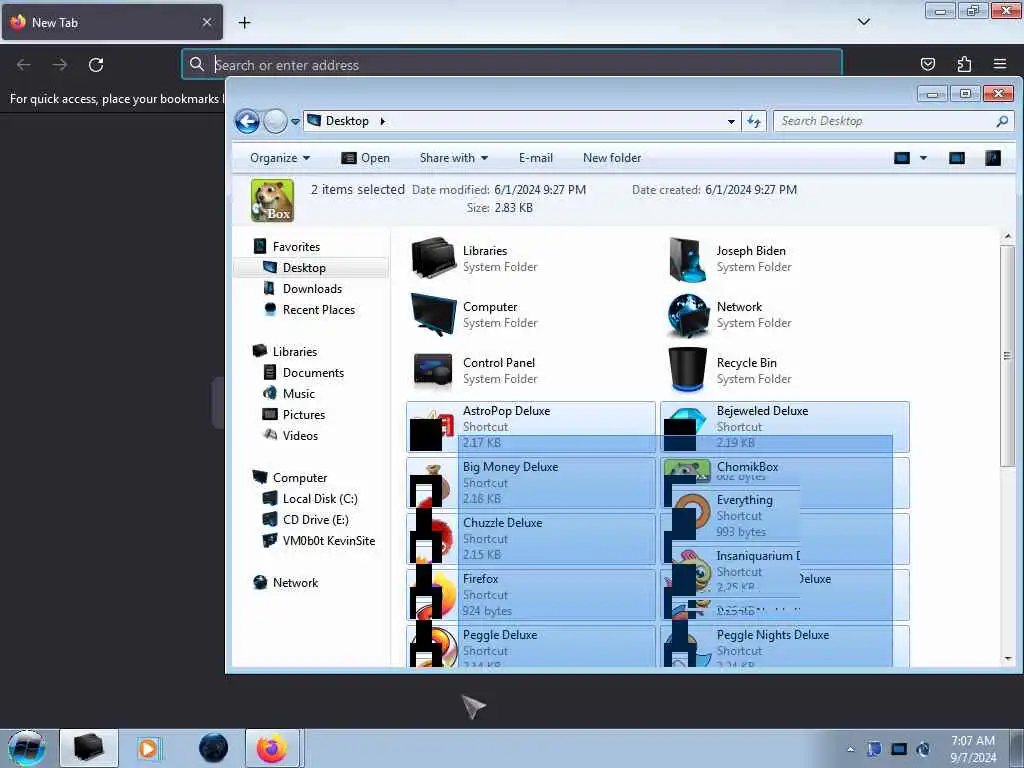Viewport: 1024px width, 768px height.
Task: Reload the page in Firefox
Action: coord(96,65)
